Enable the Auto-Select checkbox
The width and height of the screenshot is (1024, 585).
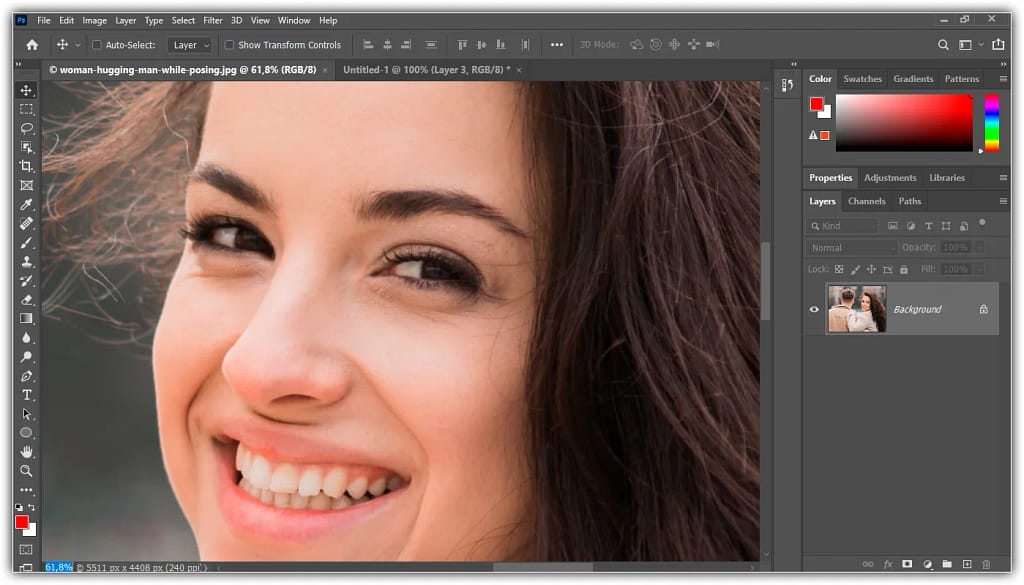(x=97, y=44)
